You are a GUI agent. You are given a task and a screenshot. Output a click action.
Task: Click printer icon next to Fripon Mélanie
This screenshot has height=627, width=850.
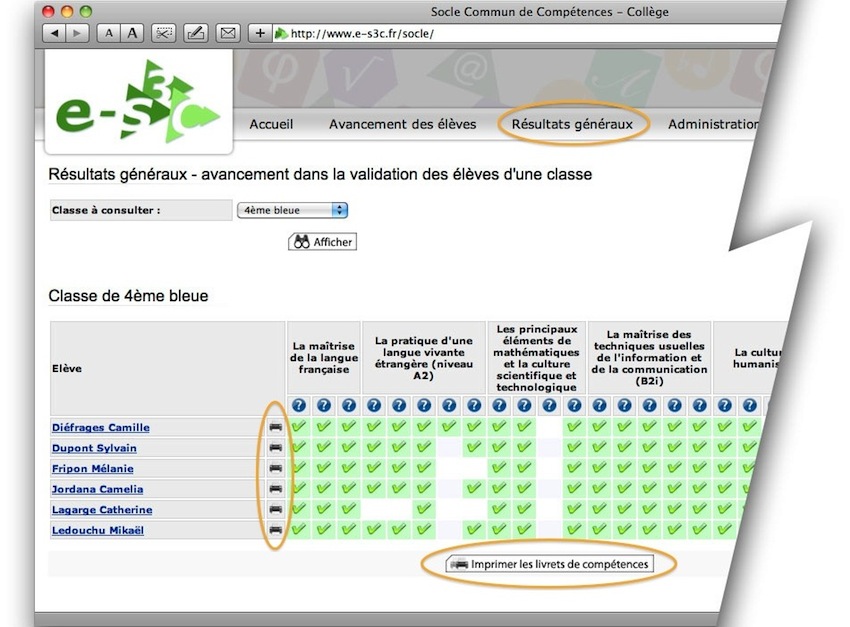click(276, 468)
